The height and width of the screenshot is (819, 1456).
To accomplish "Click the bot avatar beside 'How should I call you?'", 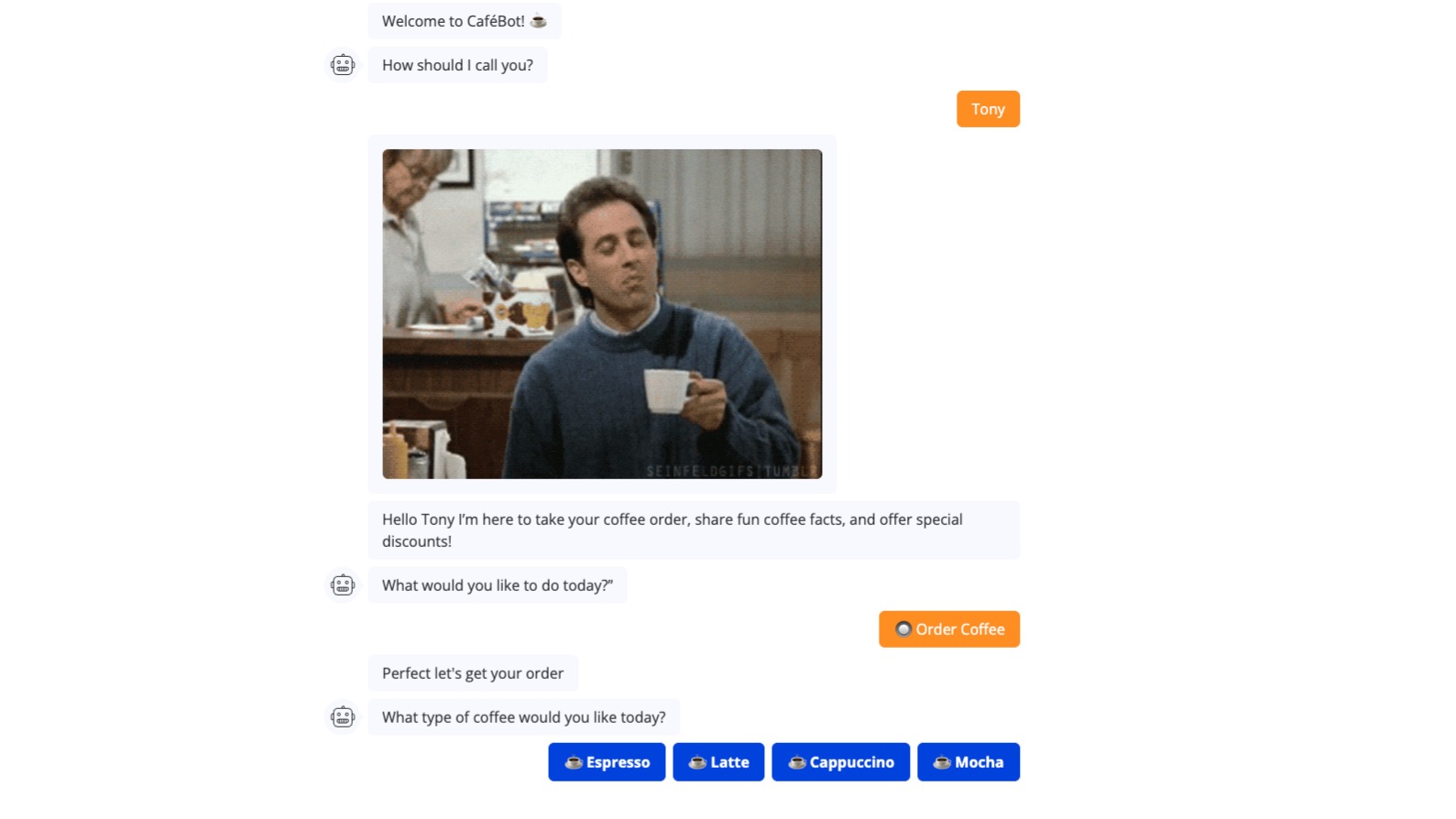I will click(x=343, y=65).
